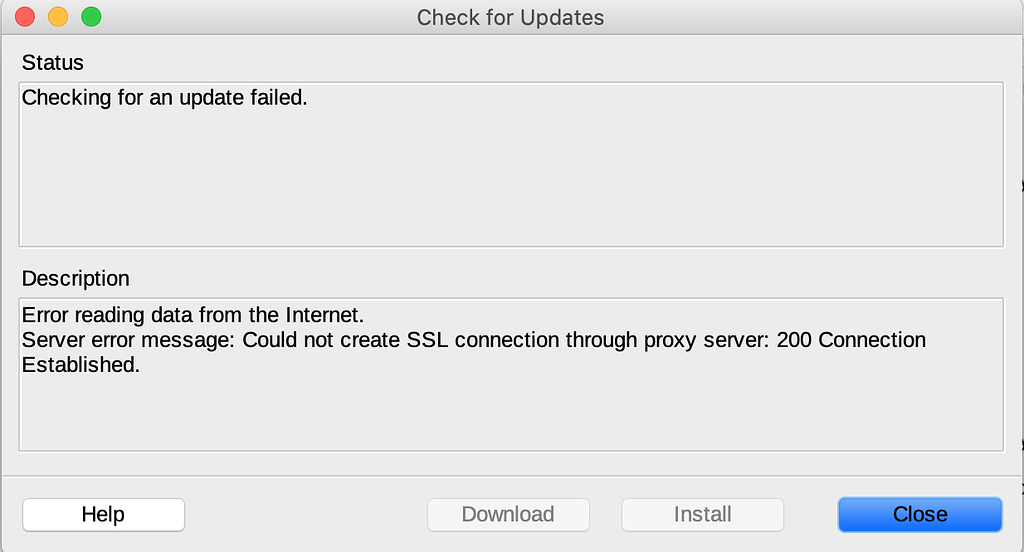Image resolution: width=1024 pixels, height=552 pixels.
Task: Select the 'Checking for an update failed.' text
Action: click(x=165, y=98)
